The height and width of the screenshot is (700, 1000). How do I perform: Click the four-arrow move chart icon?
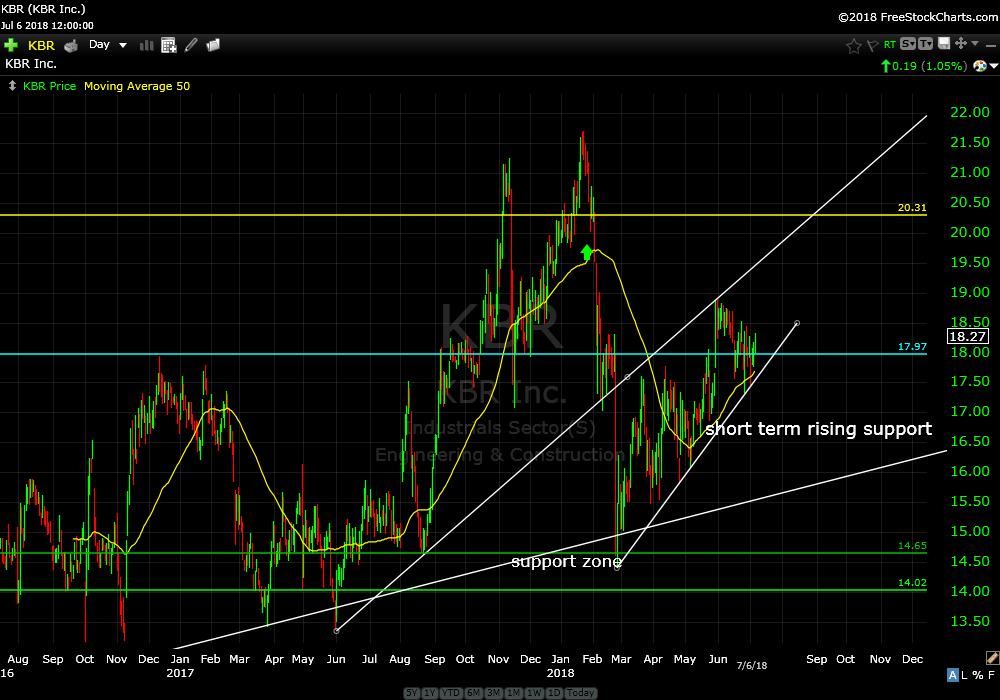click(960, 44)
